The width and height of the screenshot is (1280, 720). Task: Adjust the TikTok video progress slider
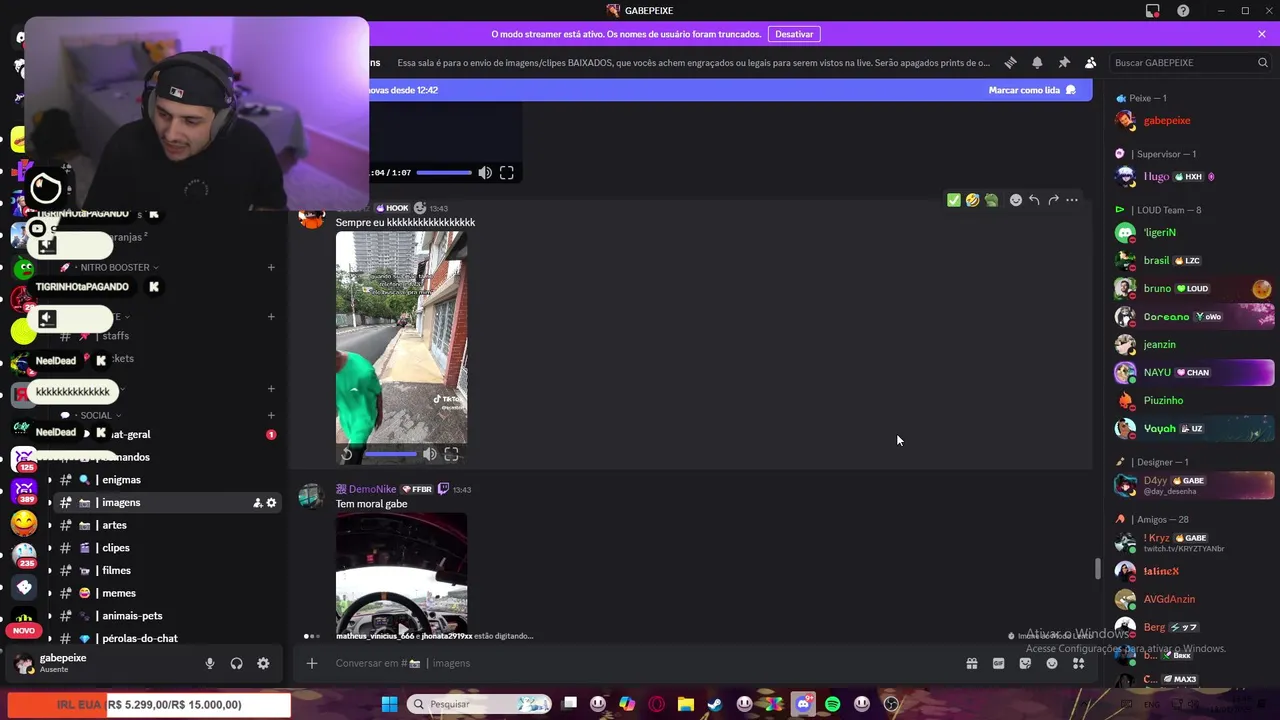pos(390,454)
